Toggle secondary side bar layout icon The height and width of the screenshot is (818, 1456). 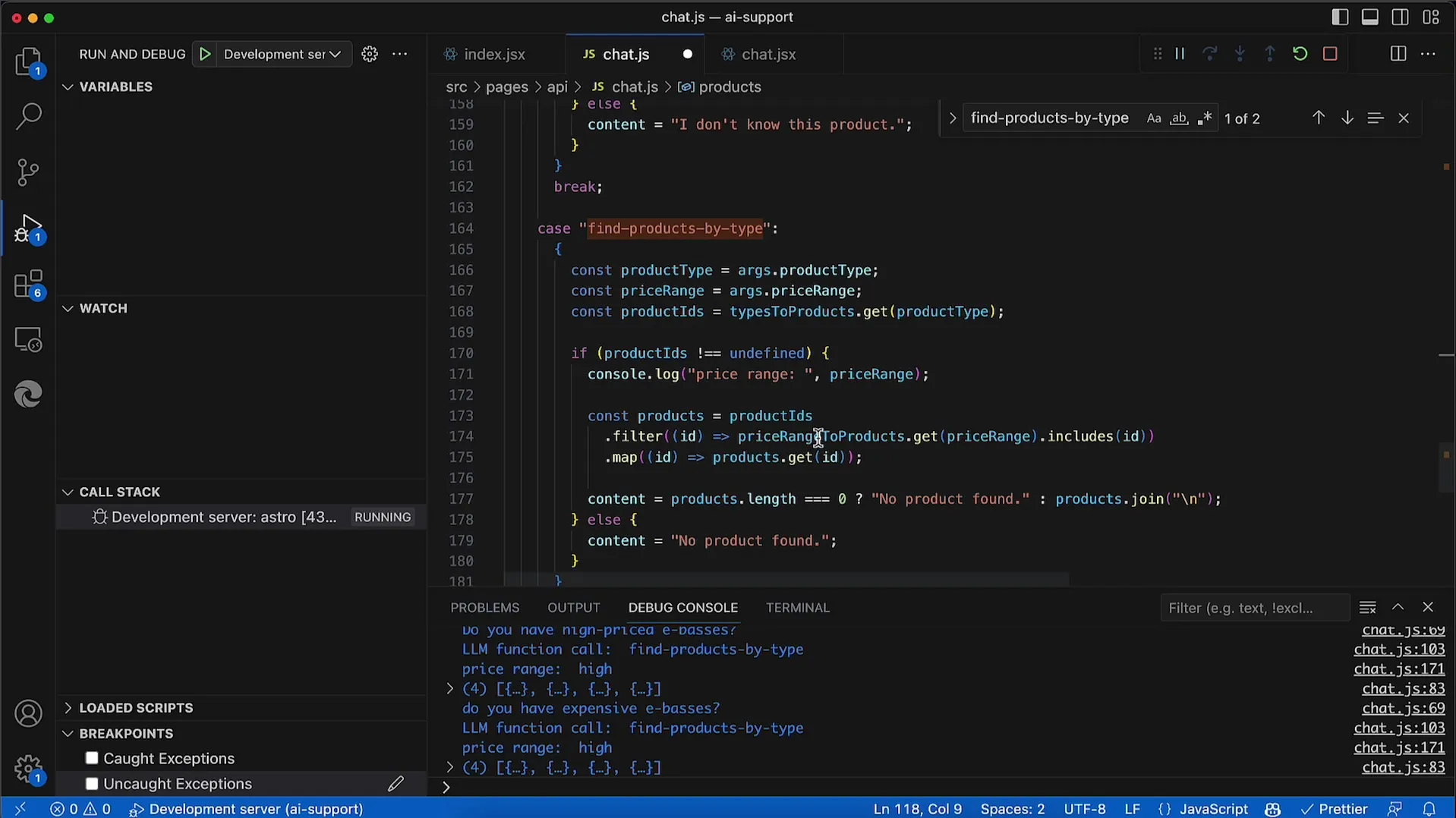(x=1401, y=17)
